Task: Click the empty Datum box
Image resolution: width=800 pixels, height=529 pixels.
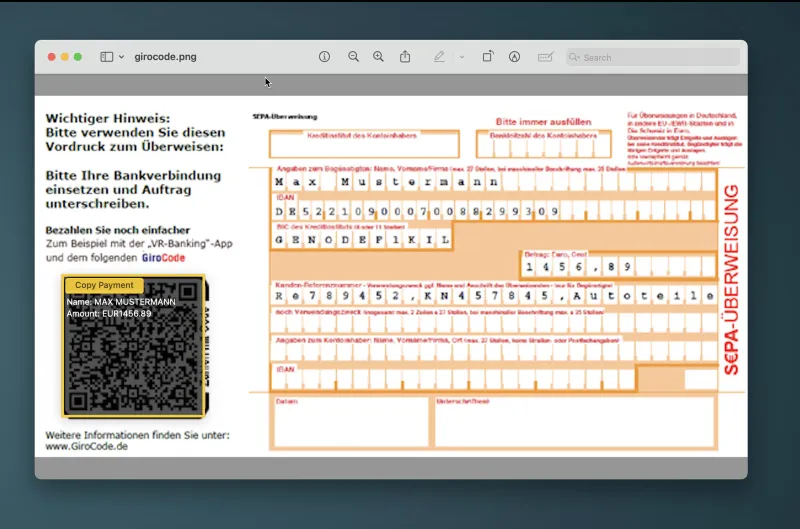Action: click(351, 422)
